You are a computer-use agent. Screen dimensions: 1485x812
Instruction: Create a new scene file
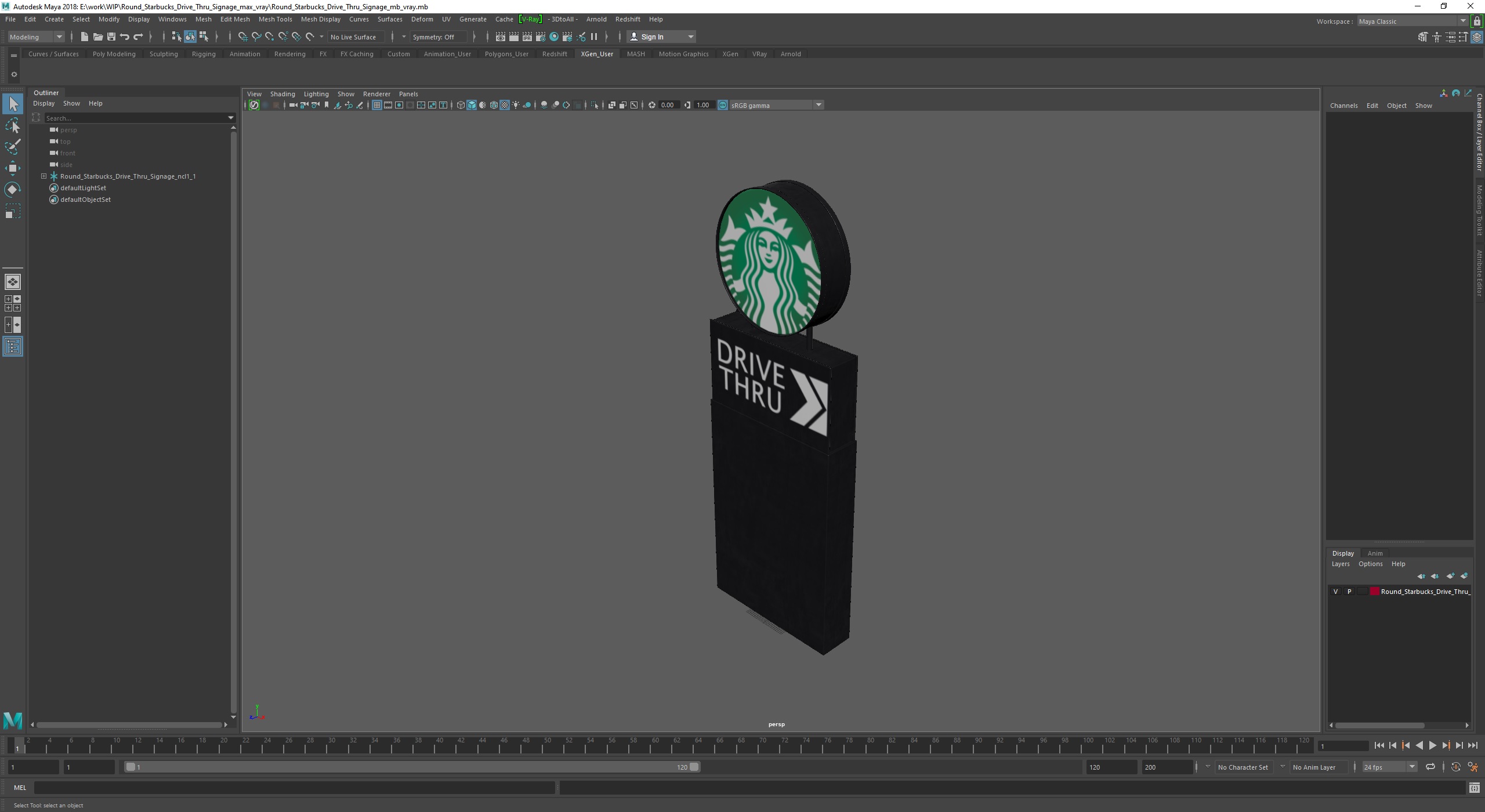coord(84,37)
